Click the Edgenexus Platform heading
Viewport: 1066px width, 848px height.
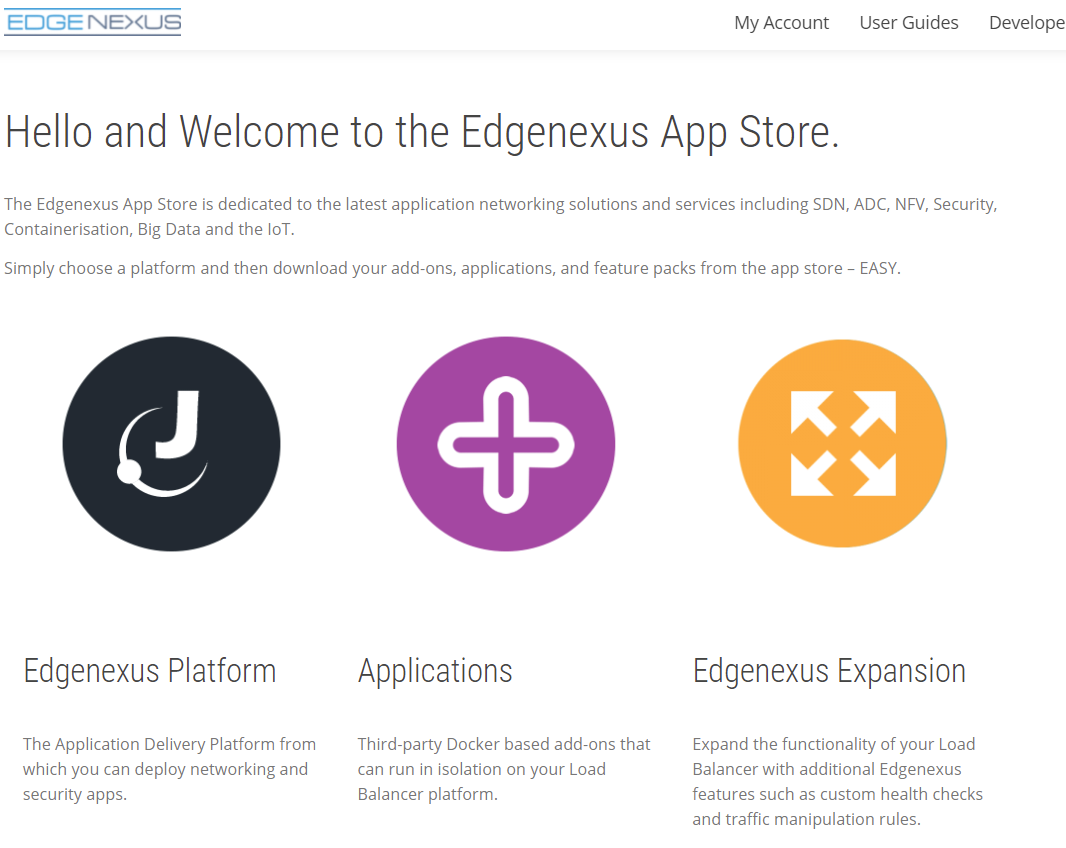click(x=149, y=670)
